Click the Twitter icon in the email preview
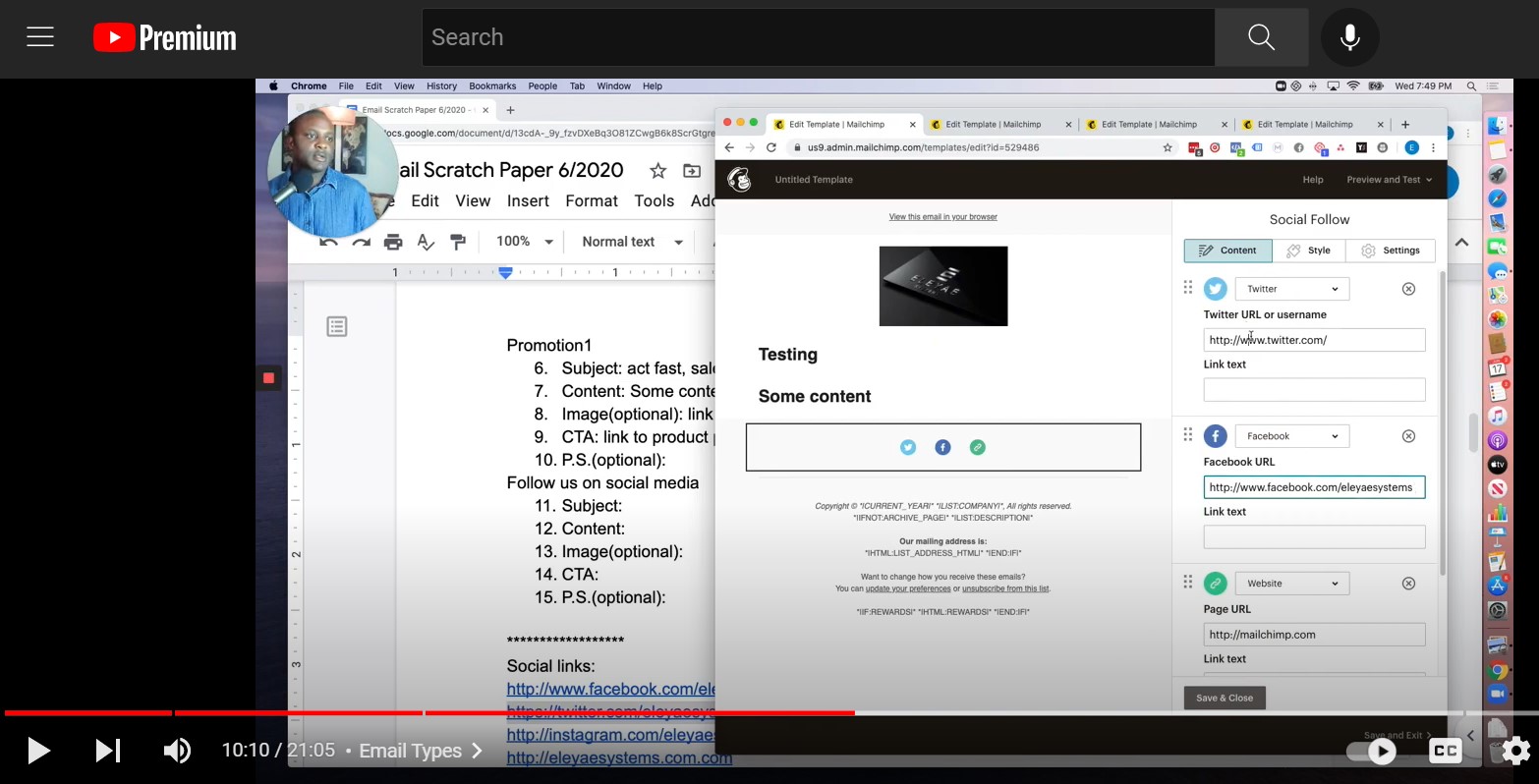 908,447
